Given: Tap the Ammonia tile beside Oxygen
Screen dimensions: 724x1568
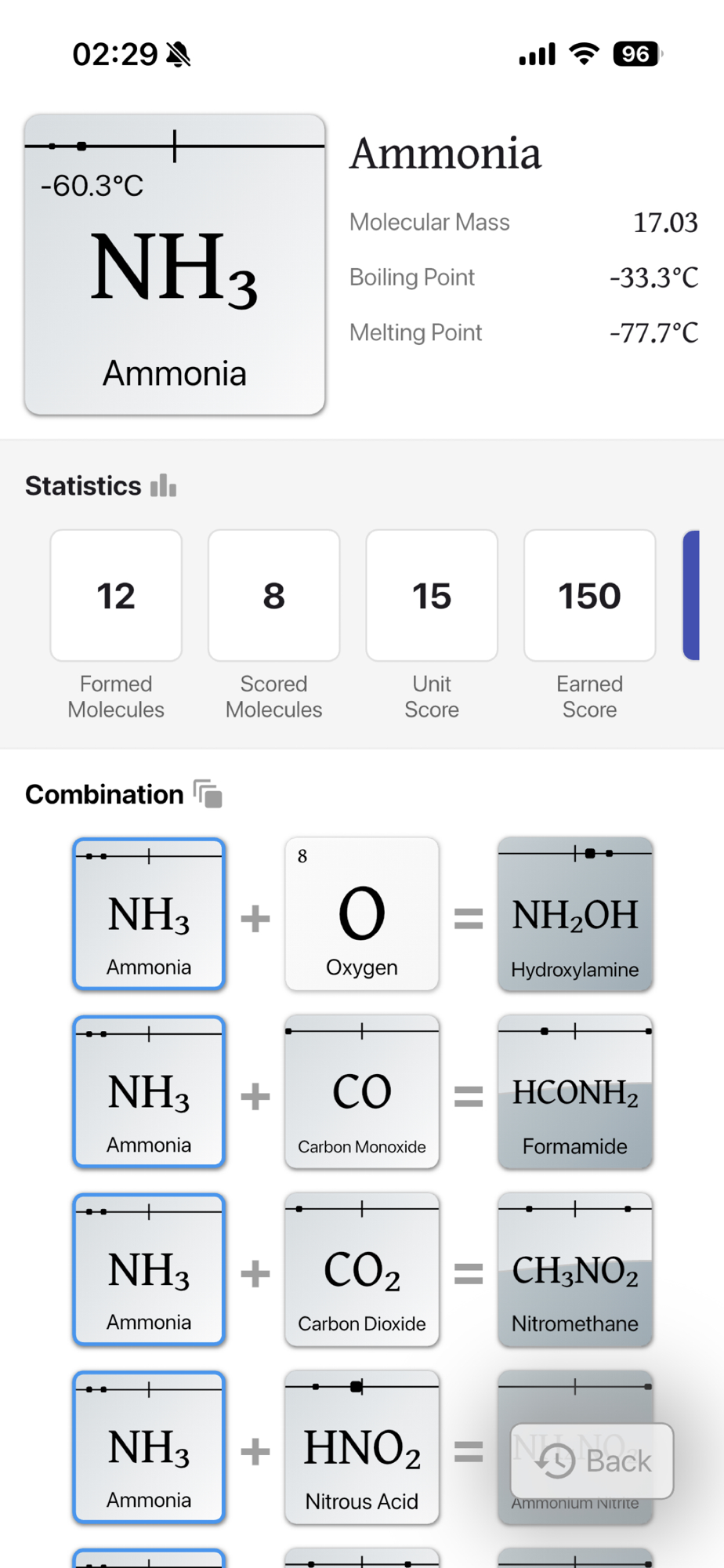Looking at the screenshot, I should [x=149, y=914].
